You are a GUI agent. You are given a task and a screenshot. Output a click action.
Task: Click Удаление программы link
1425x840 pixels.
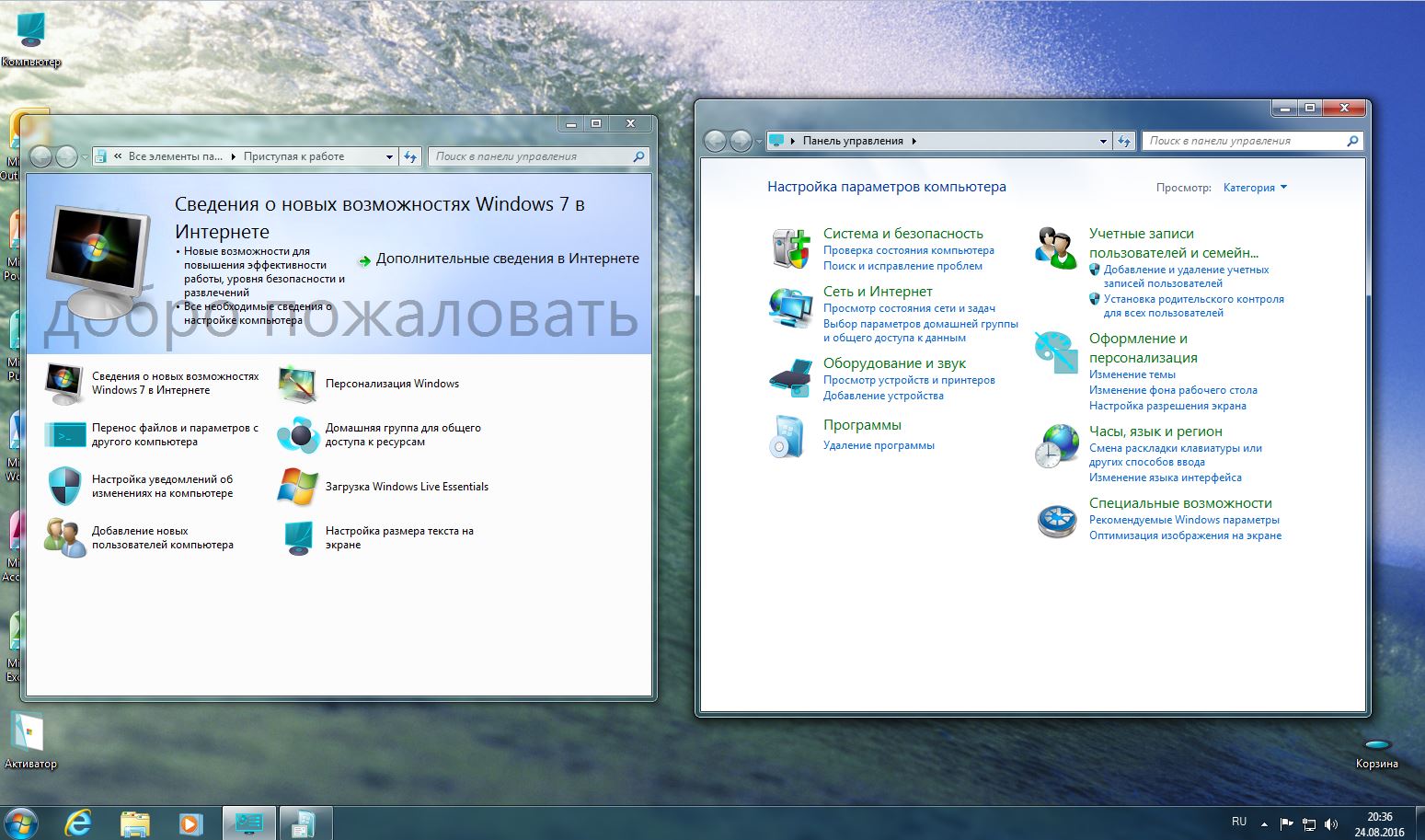[x=879, y=445]
